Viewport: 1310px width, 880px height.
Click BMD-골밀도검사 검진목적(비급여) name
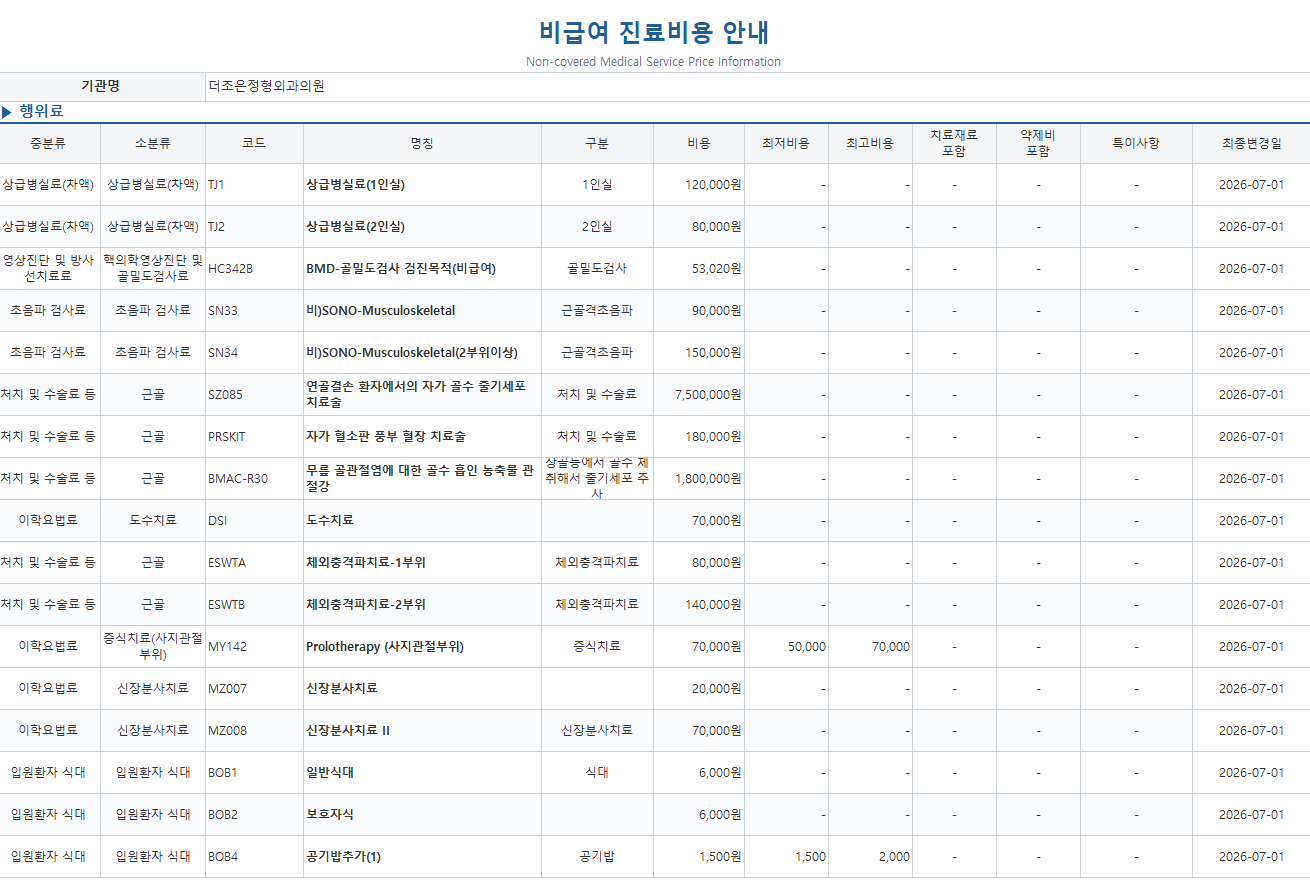point(401,269)
